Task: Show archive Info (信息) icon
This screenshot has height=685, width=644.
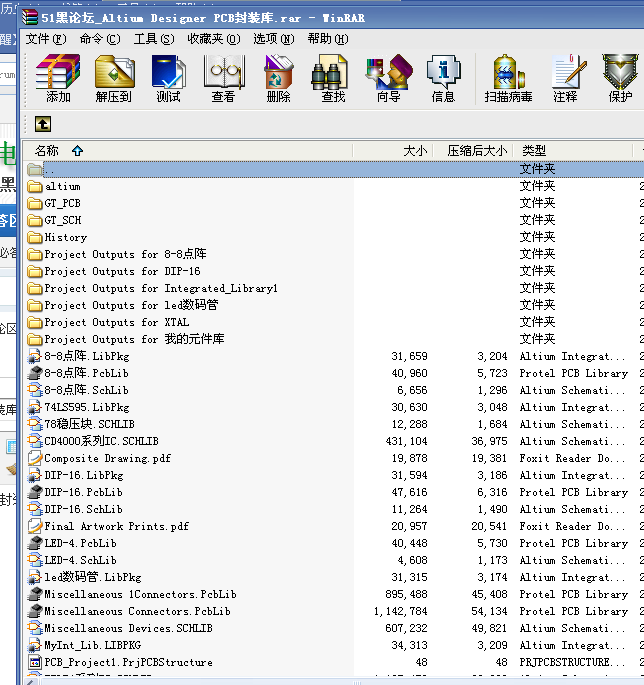Action: point(443,79)
